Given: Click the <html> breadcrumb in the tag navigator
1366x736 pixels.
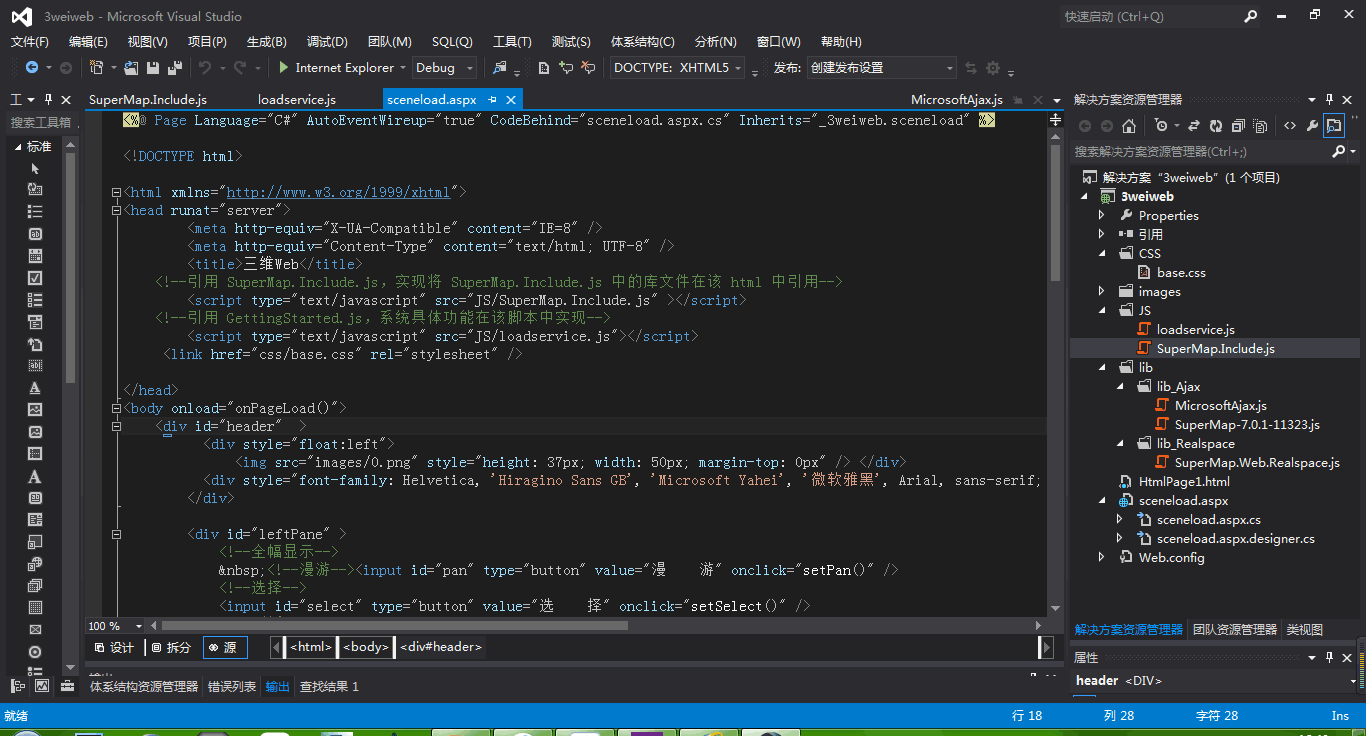Looking at the screenshot, I should (x=311, y=647).
